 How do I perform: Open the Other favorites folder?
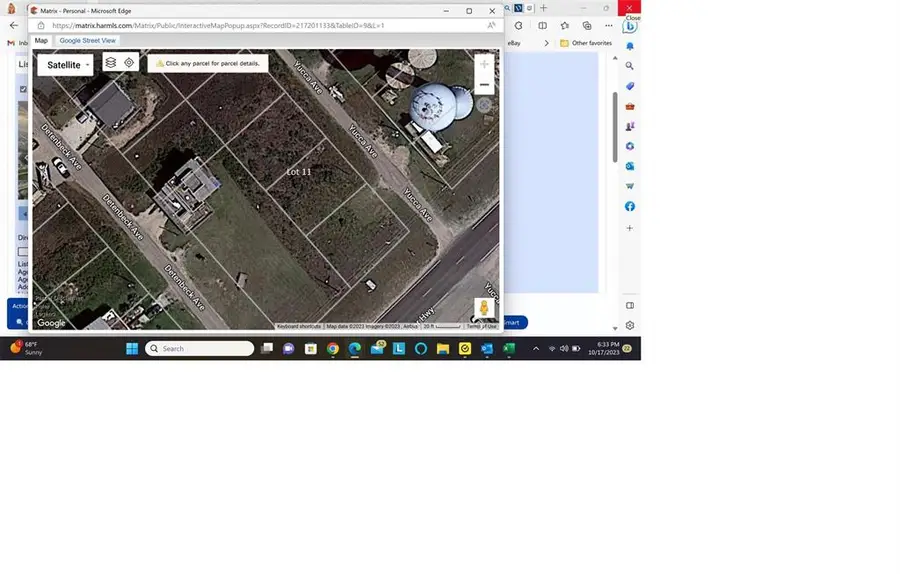pyautogui.click(x=586, y=43)
